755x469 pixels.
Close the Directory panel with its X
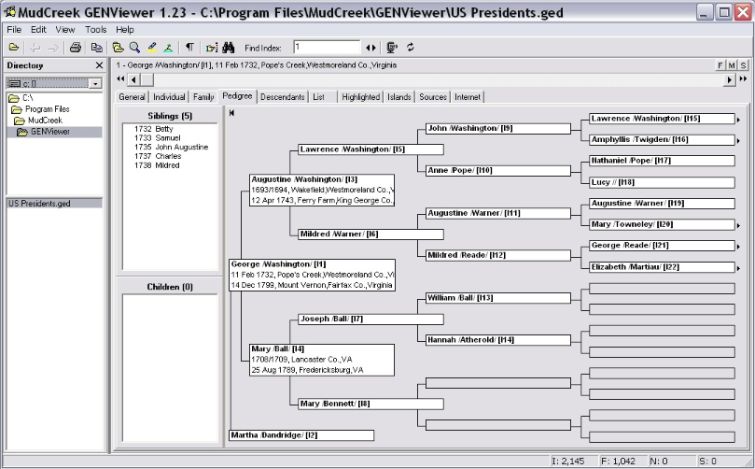coord(99,65)
